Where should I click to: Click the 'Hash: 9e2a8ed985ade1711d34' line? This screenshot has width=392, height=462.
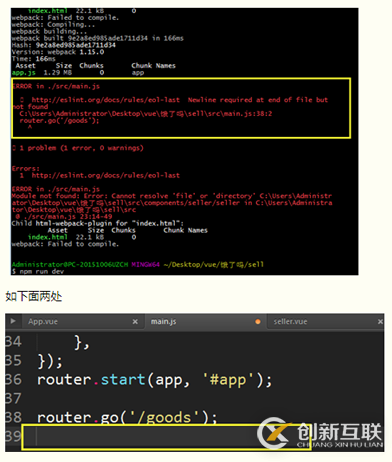pyautogui.click(x=64, y=45)
